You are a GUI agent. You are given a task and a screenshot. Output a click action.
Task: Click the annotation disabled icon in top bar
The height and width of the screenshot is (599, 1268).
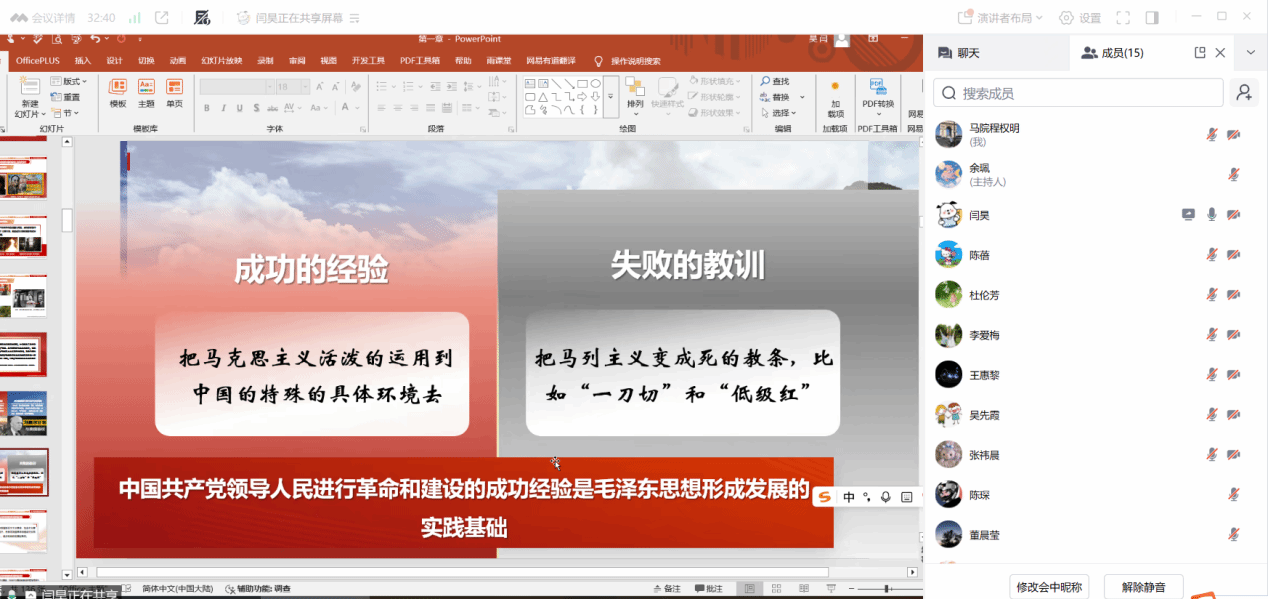coord(202,18)
